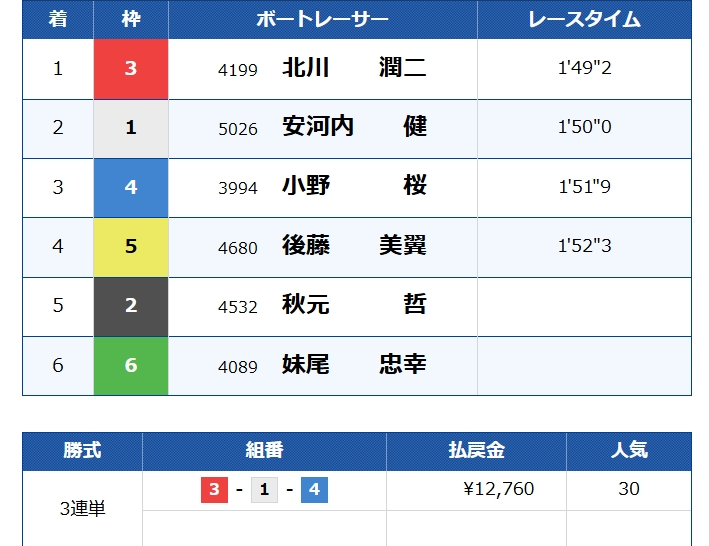The width and height of the screenshot is (709, 546).
Task: Select racer name 小野 桜
Action: click(x=354, y=187)
